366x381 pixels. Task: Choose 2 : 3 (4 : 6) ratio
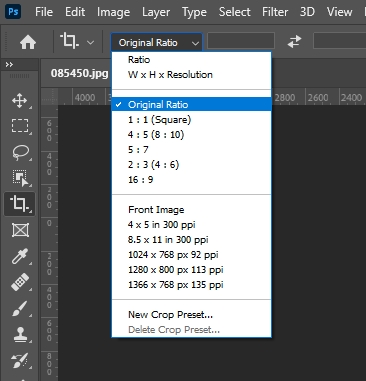pos(192,165)
